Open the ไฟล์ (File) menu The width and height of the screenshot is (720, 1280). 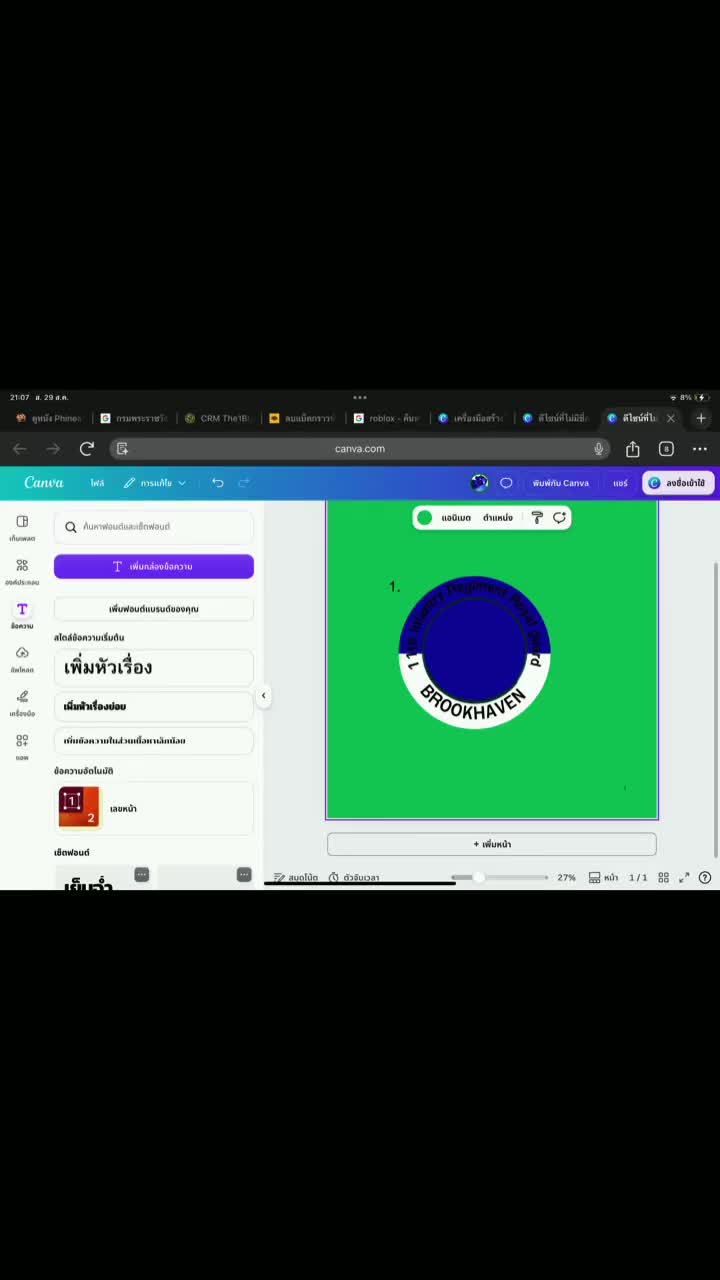97,483
